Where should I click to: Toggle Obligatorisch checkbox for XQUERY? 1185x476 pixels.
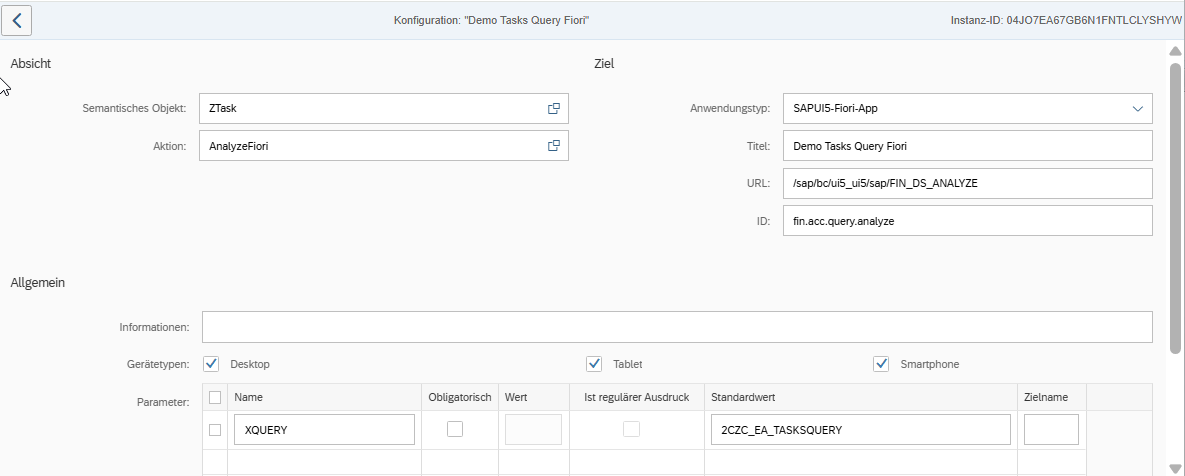tap(454, 429)
